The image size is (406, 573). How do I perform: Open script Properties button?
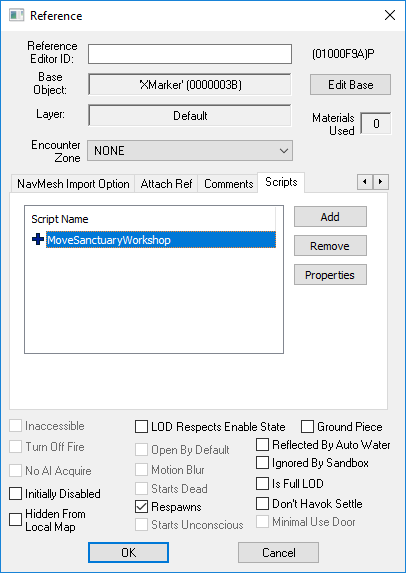pos(330,275)
